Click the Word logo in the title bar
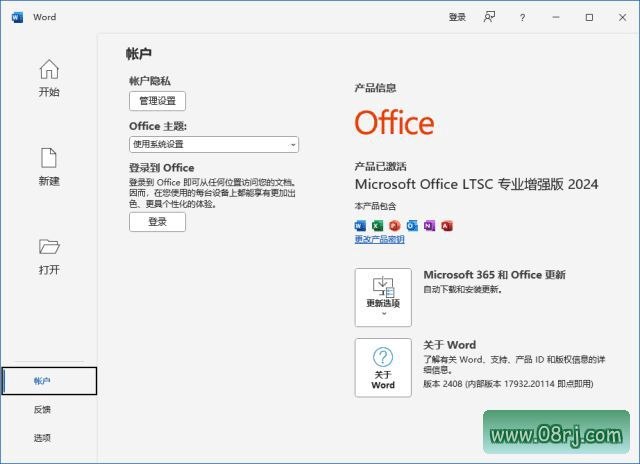Screen dimensions: 640x464 click(17, 17)
